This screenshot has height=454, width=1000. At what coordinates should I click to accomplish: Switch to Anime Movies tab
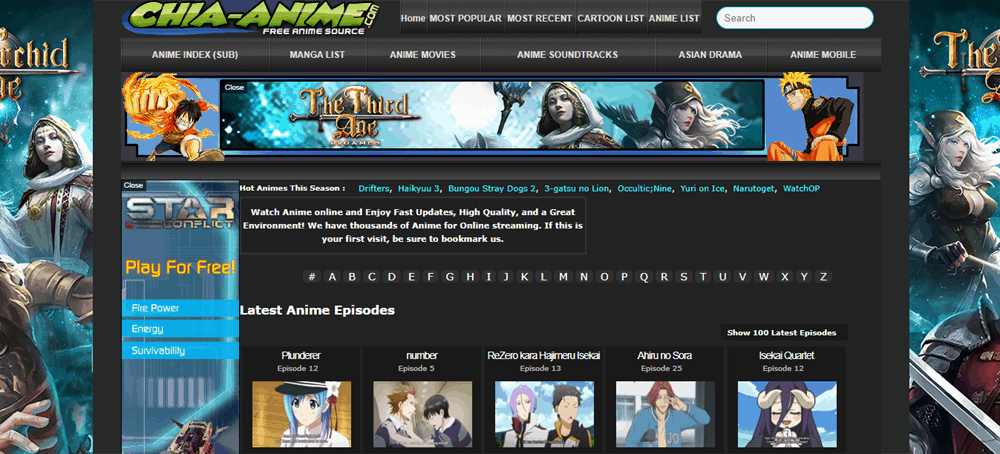click(x=423, y=55)
